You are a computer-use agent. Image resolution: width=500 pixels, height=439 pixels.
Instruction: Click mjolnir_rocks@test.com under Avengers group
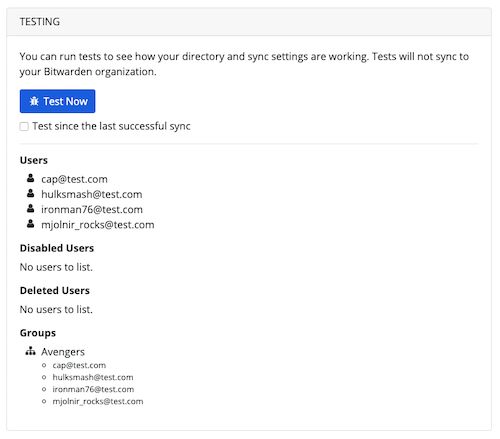pos(98,401)
